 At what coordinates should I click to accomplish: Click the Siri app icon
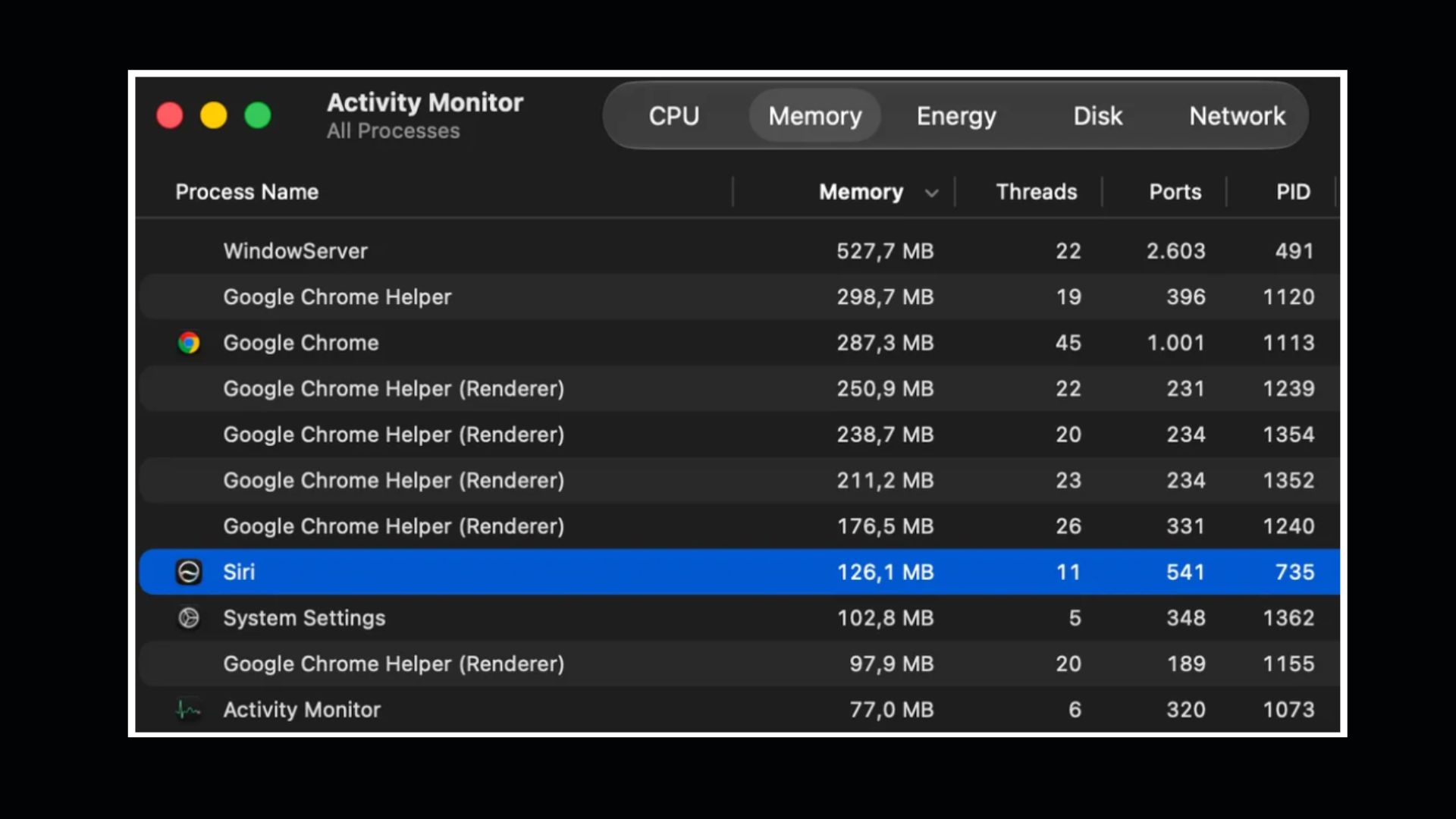click(189, 572)
